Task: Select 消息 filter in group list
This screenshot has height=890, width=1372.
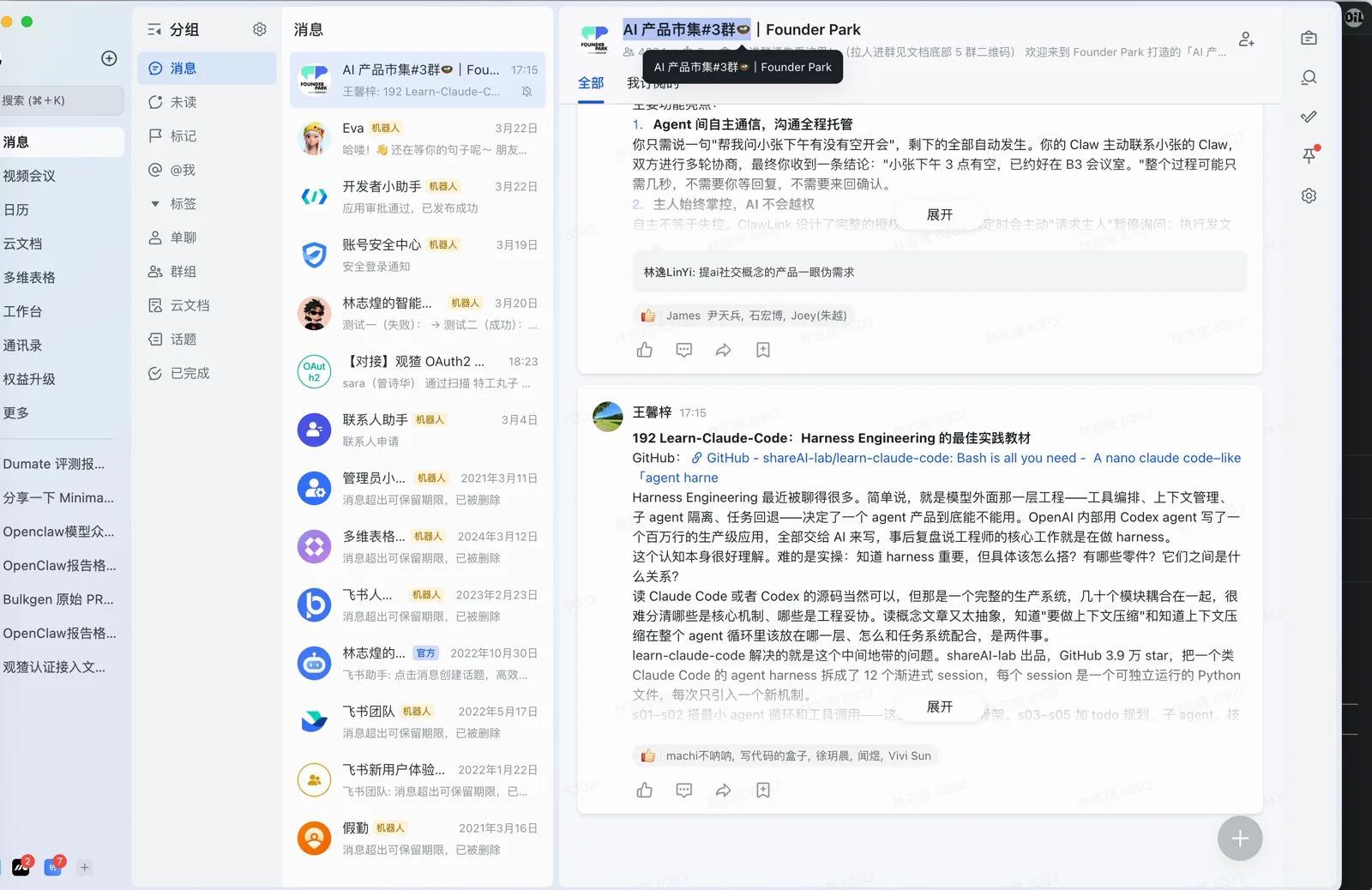Action: click(x=207, y=68)
